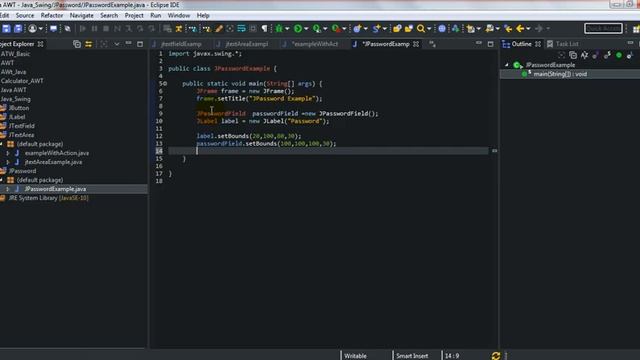The height and width of the screenshot is (360, 640).
Task: Toggle Hide Non-Public Members in Outline
Action: (x=619, y=55)
